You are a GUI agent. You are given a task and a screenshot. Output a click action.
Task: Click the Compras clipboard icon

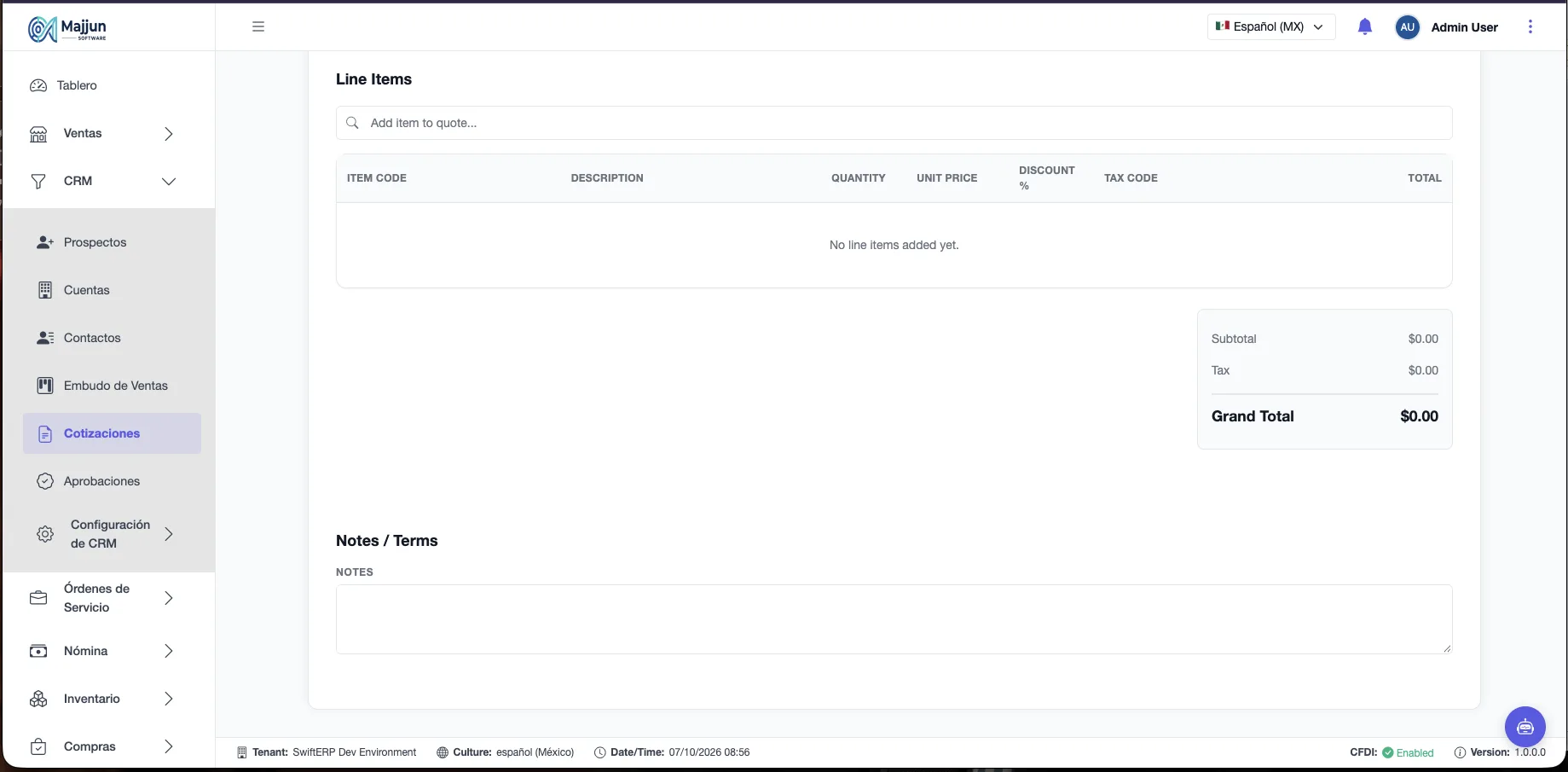(x=38, y=746)
